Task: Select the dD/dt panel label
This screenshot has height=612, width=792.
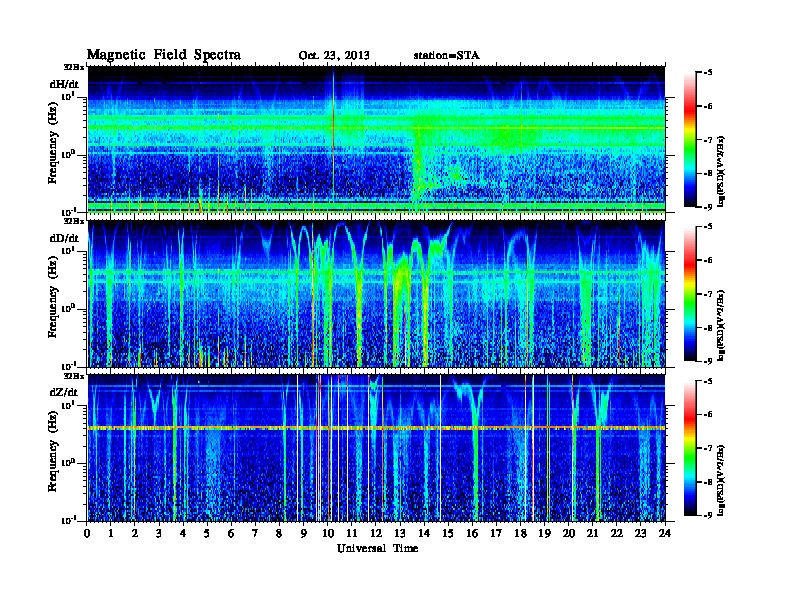Action: tap(64, 238)
